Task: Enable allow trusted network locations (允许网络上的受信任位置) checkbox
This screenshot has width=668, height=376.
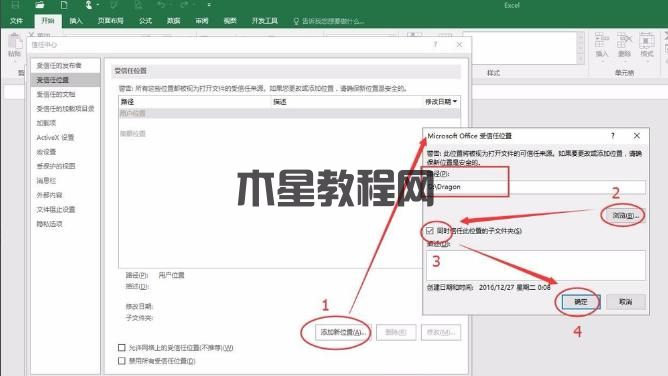Action: click(122, 347)
